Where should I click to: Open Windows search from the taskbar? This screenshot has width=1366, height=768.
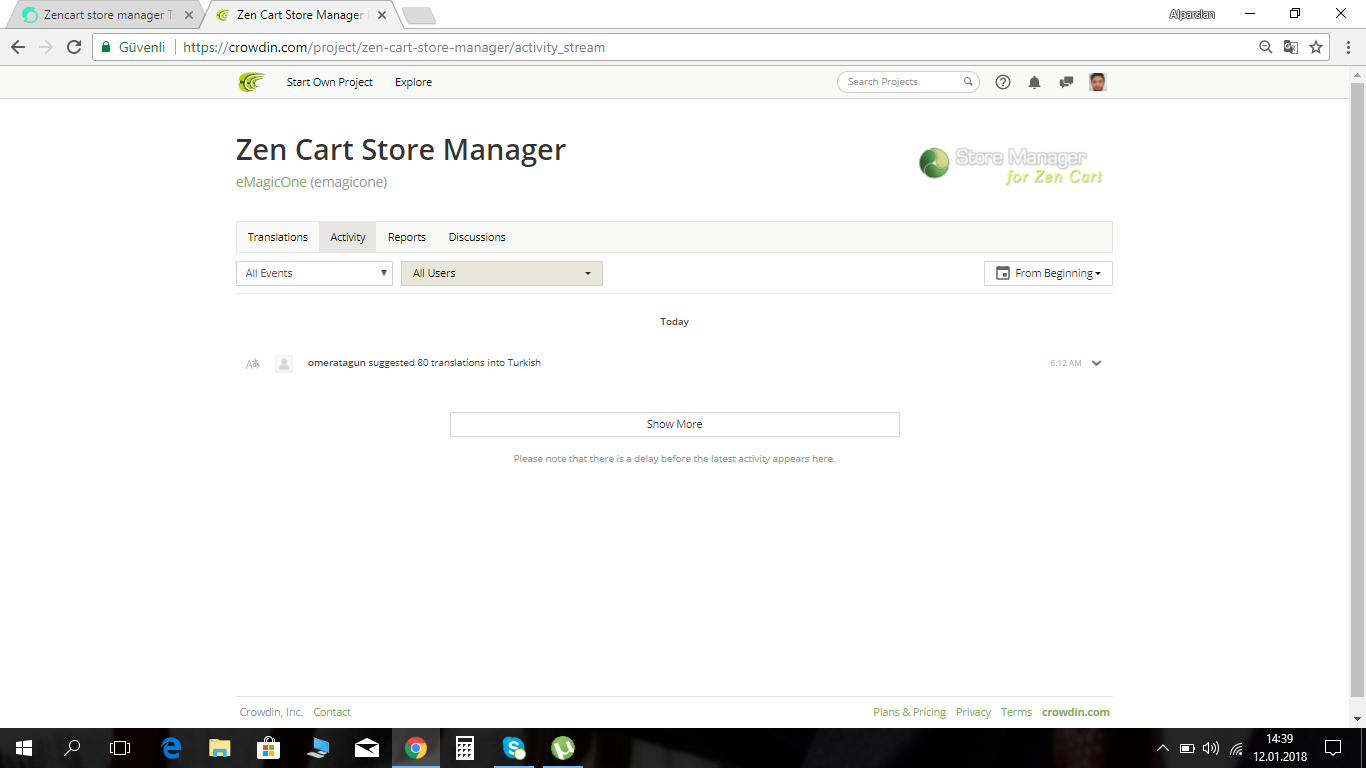[72, 748]
